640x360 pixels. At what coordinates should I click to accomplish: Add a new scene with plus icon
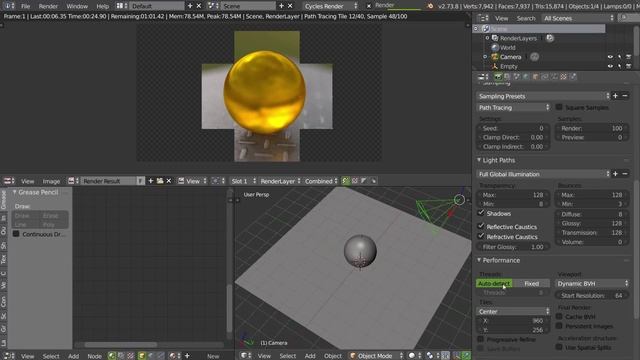click(281, 6)
